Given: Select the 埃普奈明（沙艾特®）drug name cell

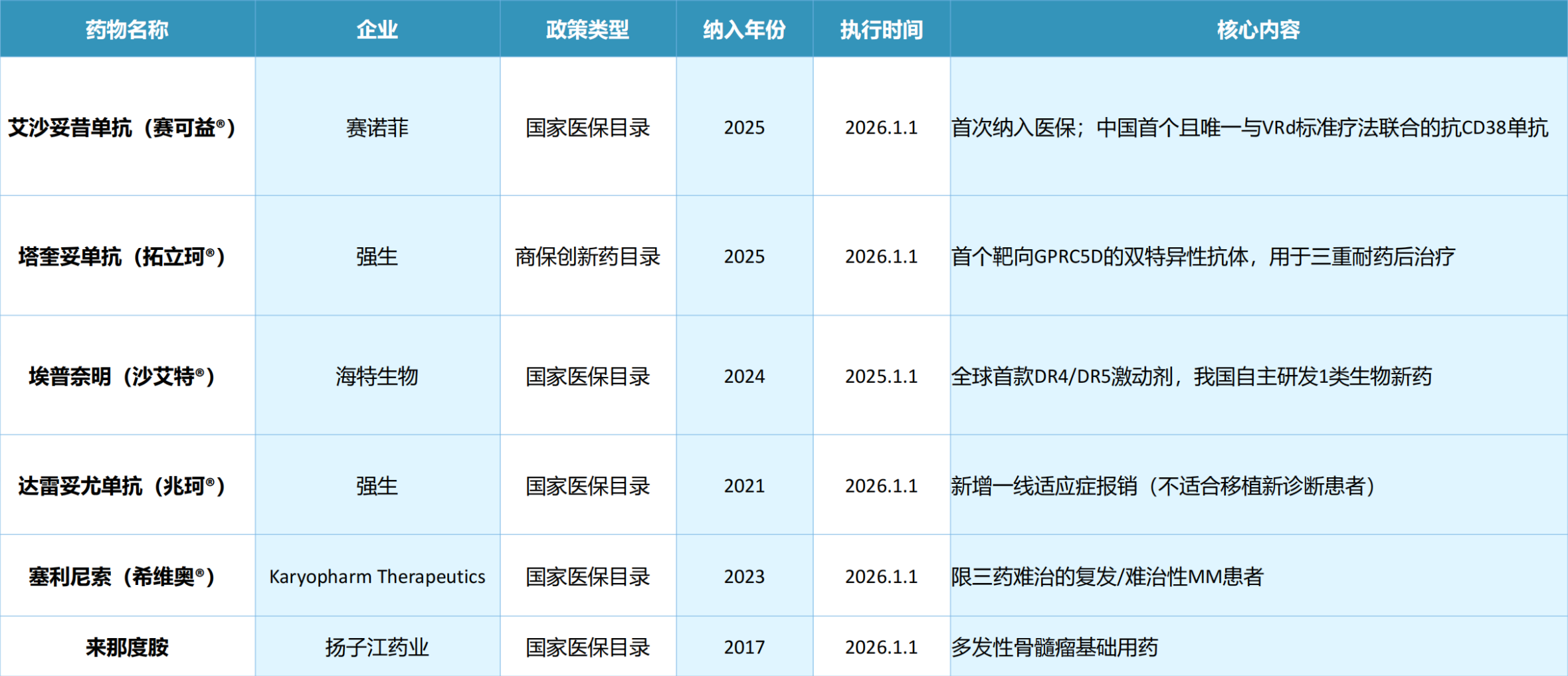Looking at the screenshot, I should 128,376.
